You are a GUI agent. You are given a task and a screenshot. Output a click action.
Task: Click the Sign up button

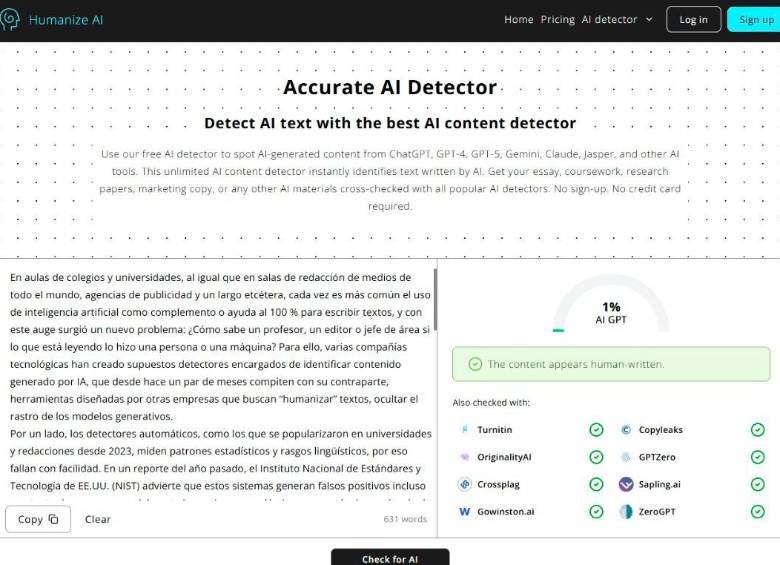coord(756,19)
